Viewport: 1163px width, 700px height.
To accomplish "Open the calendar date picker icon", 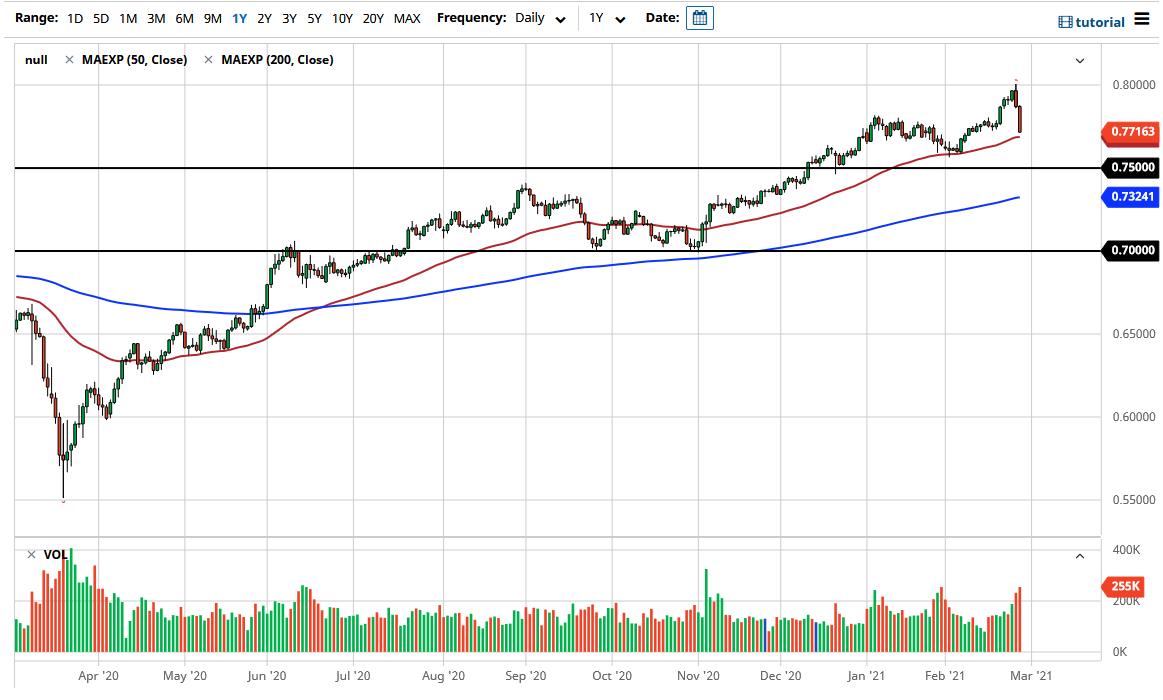I will (700, 17).
